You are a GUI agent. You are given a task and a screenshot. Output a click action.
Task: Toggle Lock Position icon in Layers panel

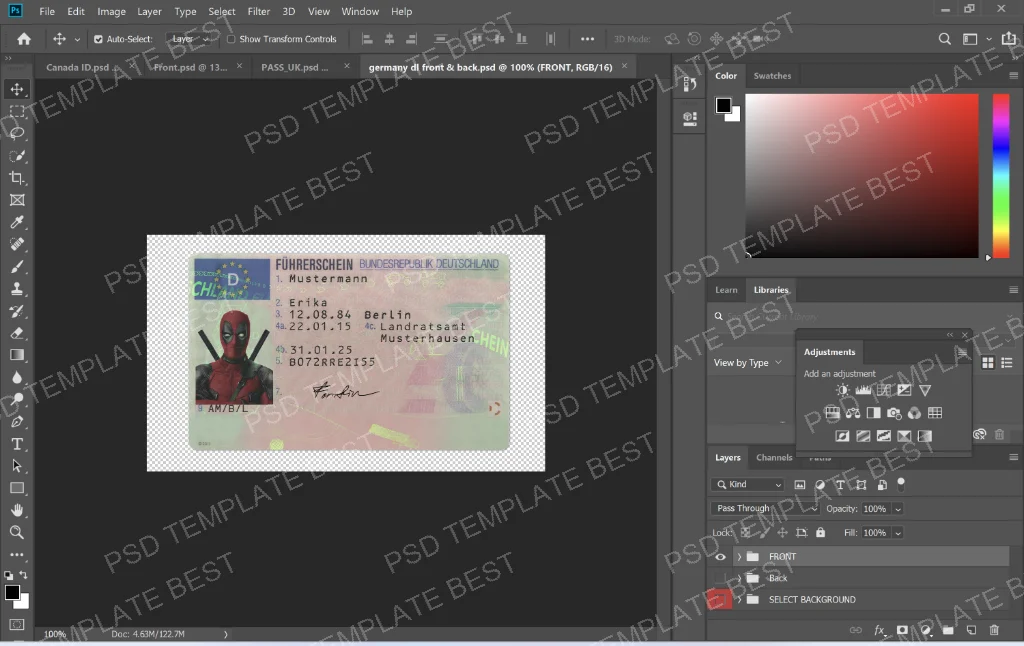click(782, 532)
